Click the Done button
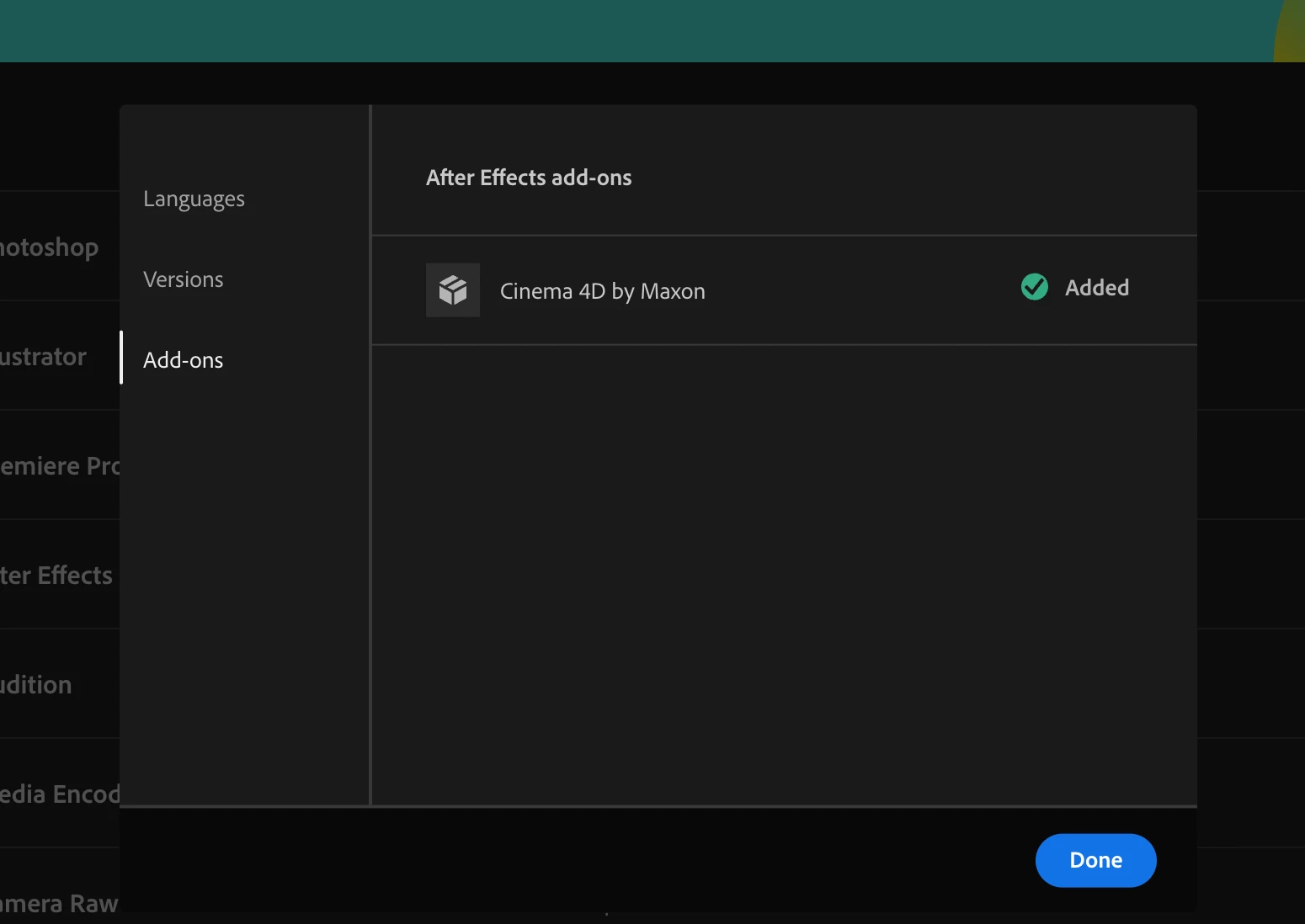The image size is (1305, 924). [x=1095, y=860]
